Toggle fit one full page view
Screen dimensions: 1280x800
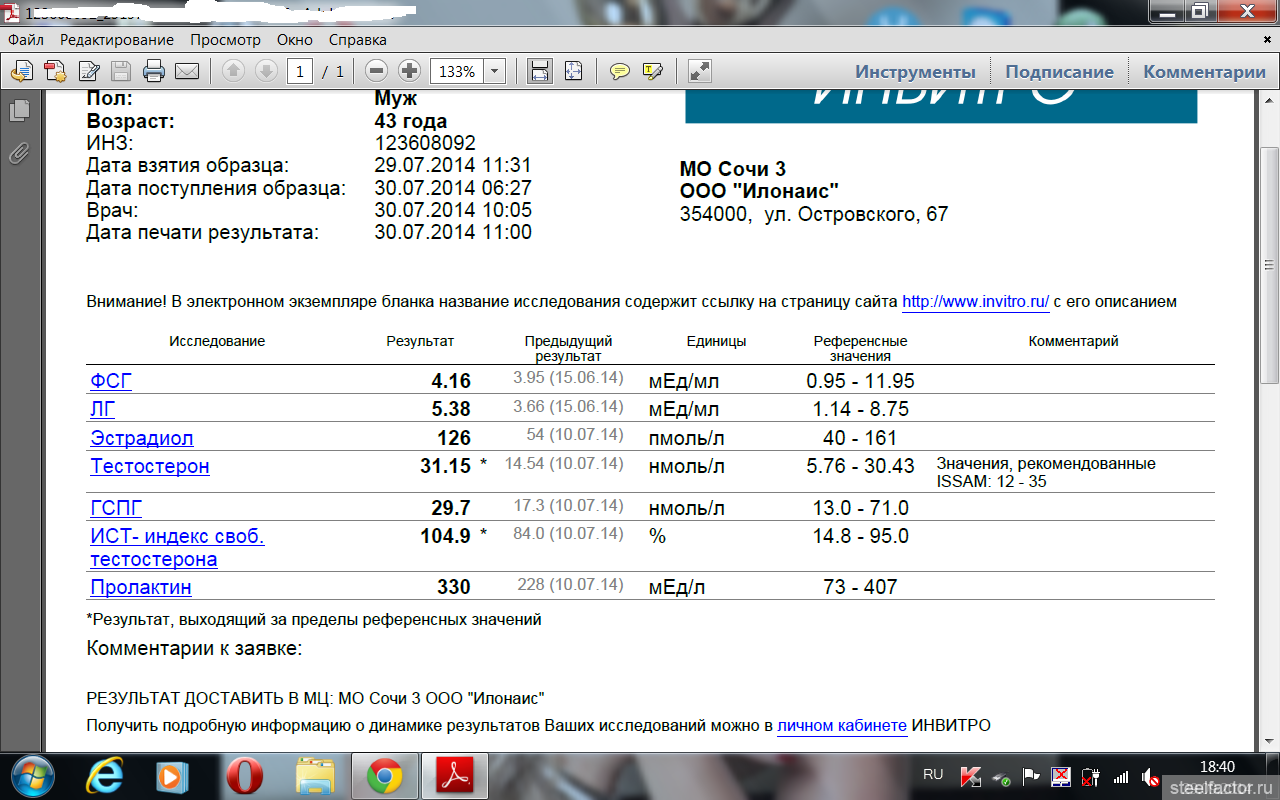pos(573,71)
